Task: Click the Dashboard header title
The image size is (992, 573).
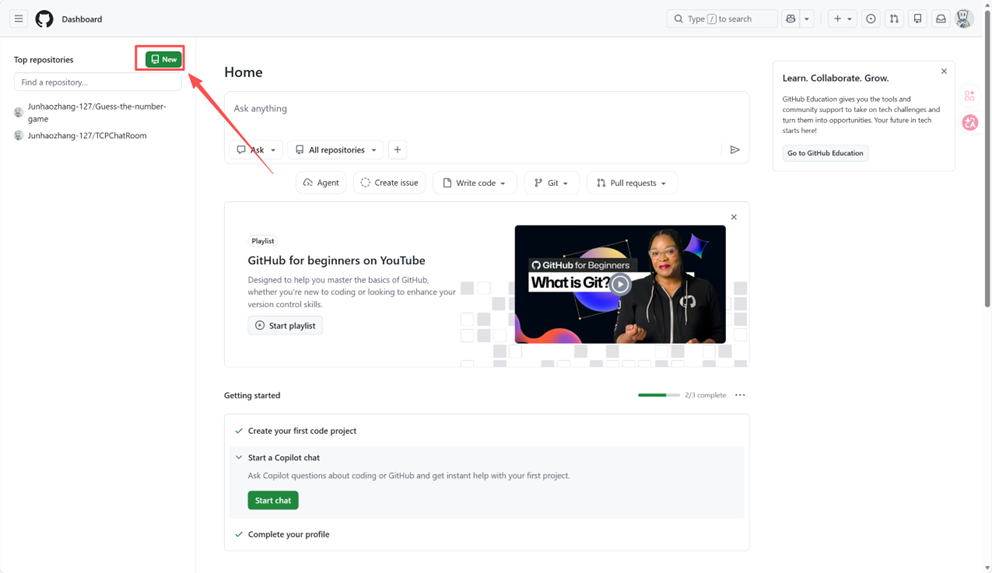Action: tap(82, 19)
